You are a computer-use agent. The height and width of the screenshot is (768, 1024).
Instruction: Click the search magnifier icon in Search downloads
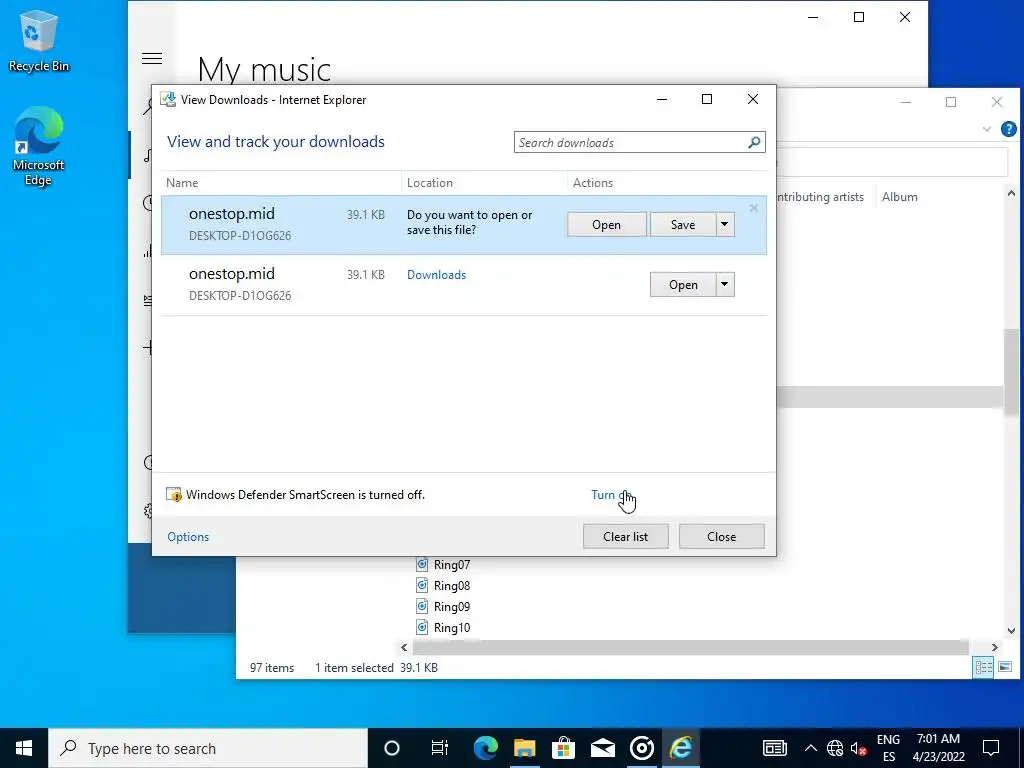click(x=754, y=142)
